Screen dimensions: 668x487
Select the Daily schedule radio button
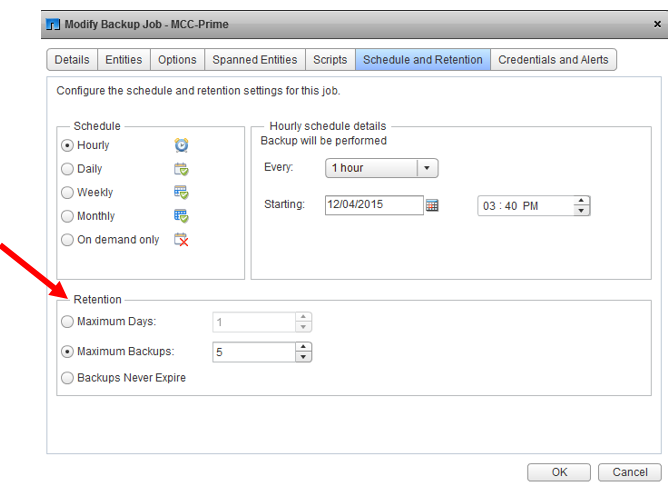tap(67, 169)
